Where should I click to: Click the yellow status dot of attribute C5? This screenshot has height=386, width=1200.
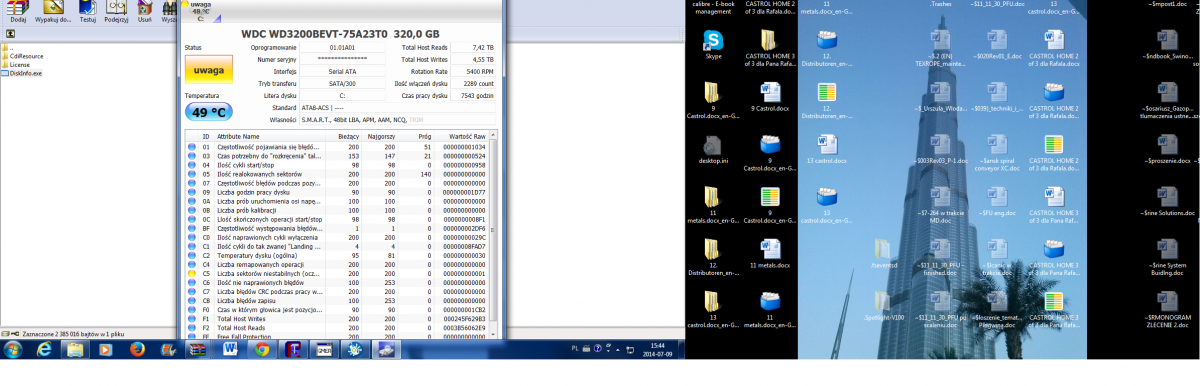click(192, 273)
